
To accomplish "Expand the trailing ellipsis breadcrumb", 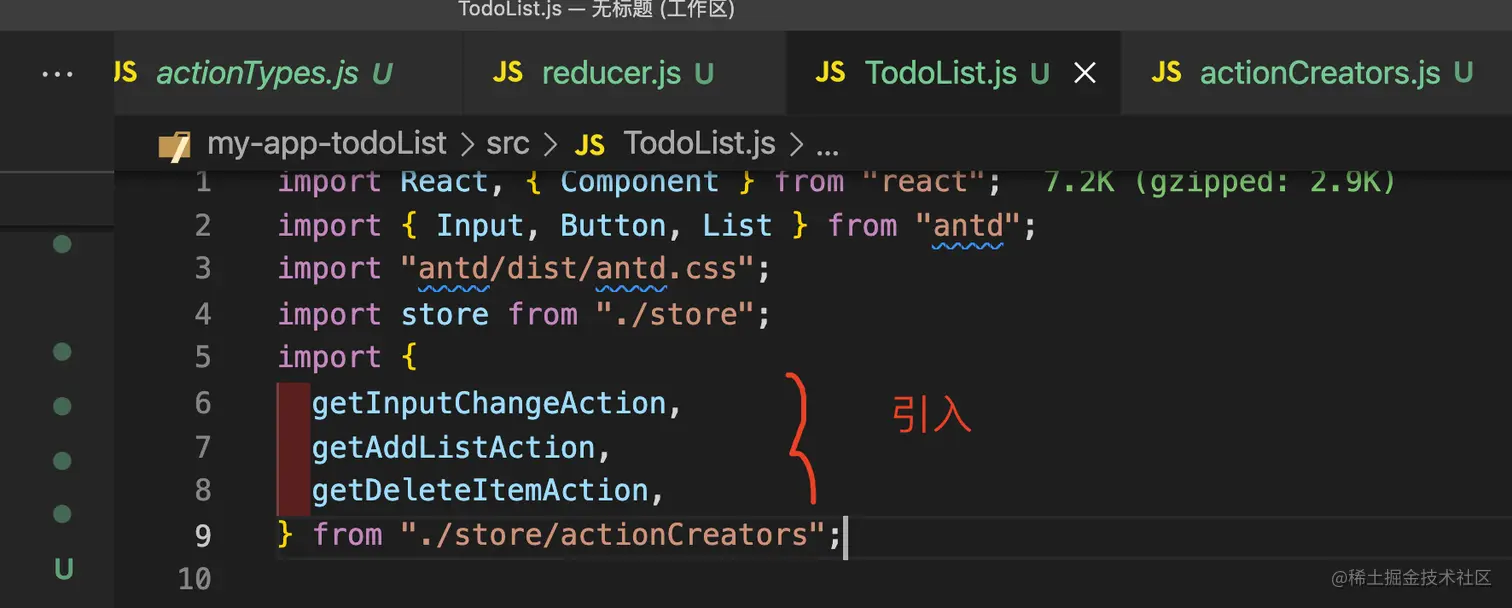I will 827,146.
